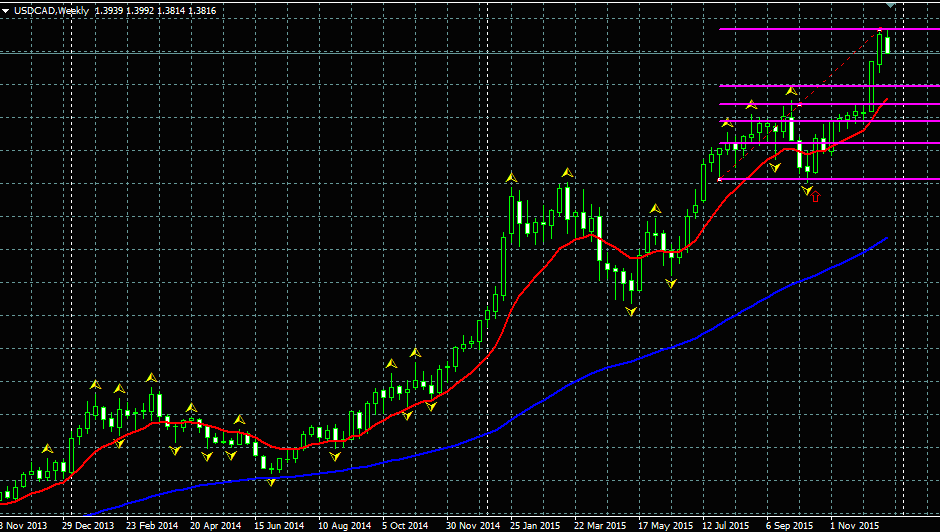Click the 15 Jun 2014 date label

coord(279,525)
